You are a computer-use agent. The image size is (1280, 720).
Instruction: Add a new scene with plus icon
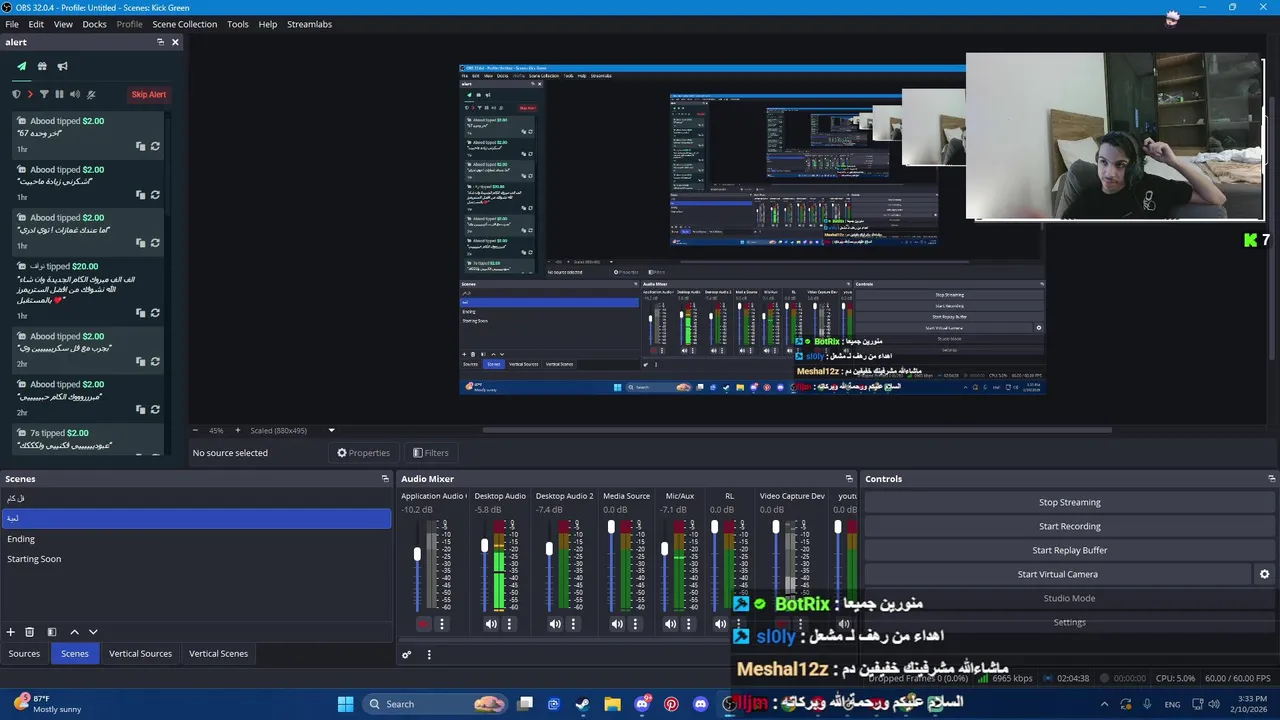tap(11, 632)
